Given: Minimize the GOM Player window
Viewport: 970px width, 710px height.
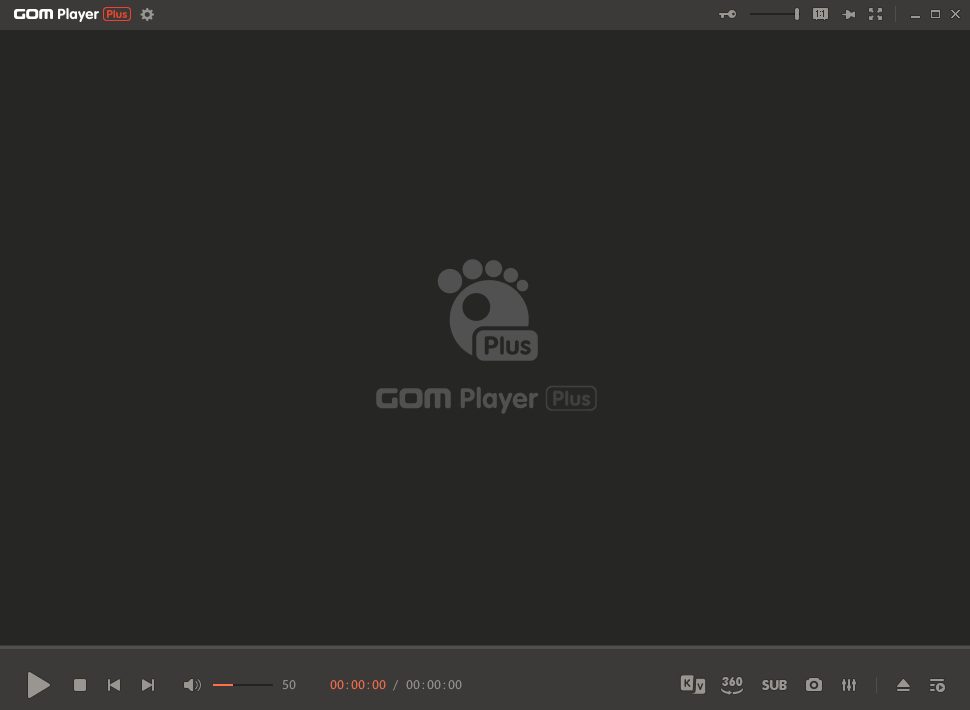Looking at the screenshot, I should point(916,15).
